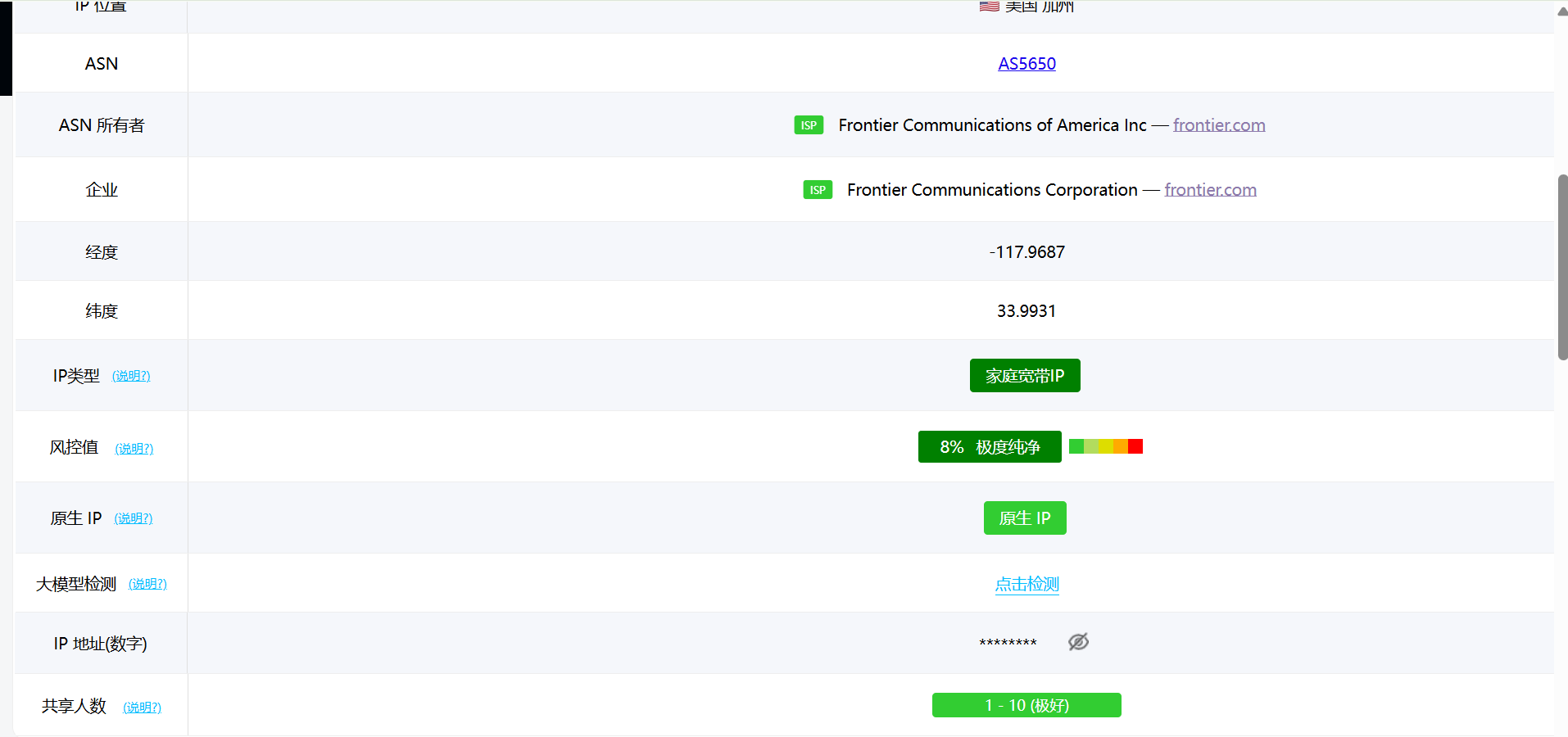Open frontier.com link in enterprise row

click(x=1210, y=190)
